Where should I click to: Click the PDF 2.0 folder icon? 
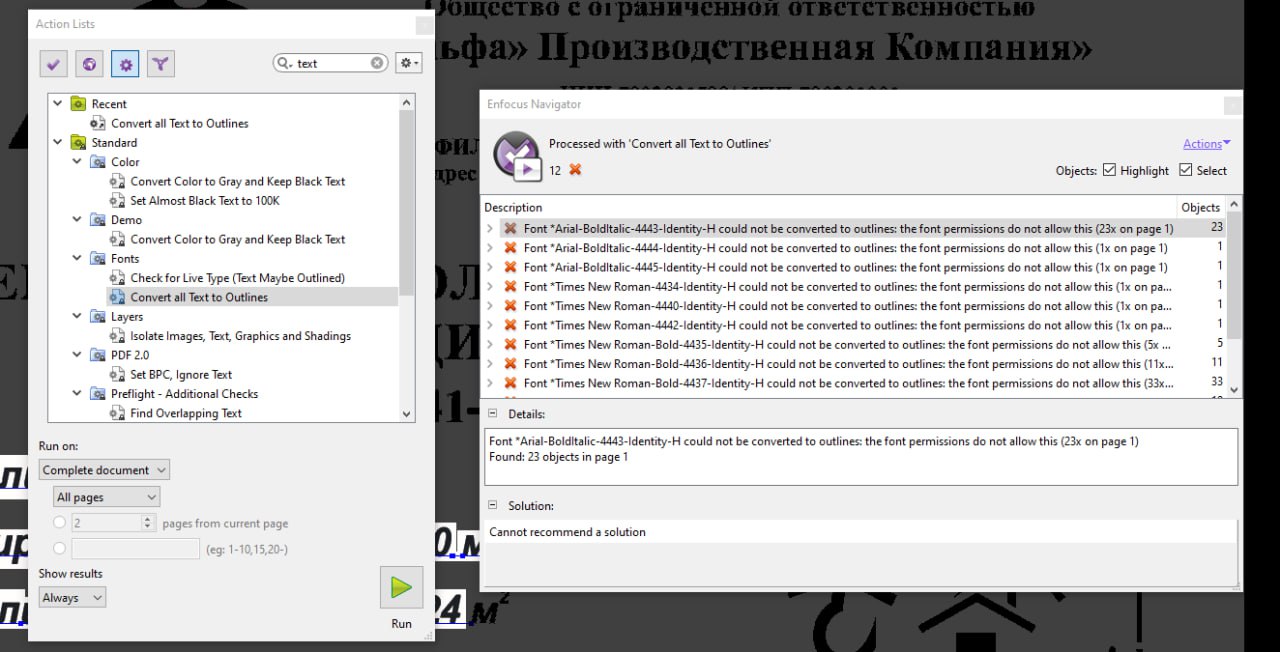pyautogui.click(x=98, y=354)
